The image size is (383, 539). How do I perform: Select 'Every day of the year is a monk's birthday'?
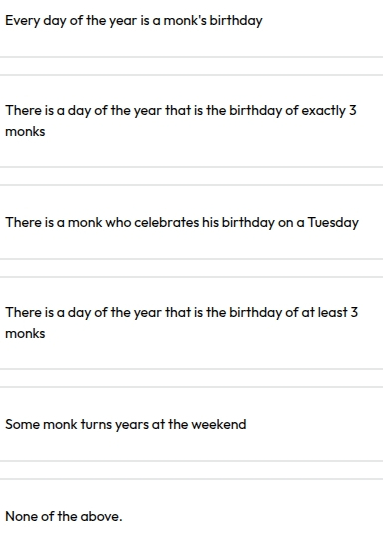coord(192,21)
